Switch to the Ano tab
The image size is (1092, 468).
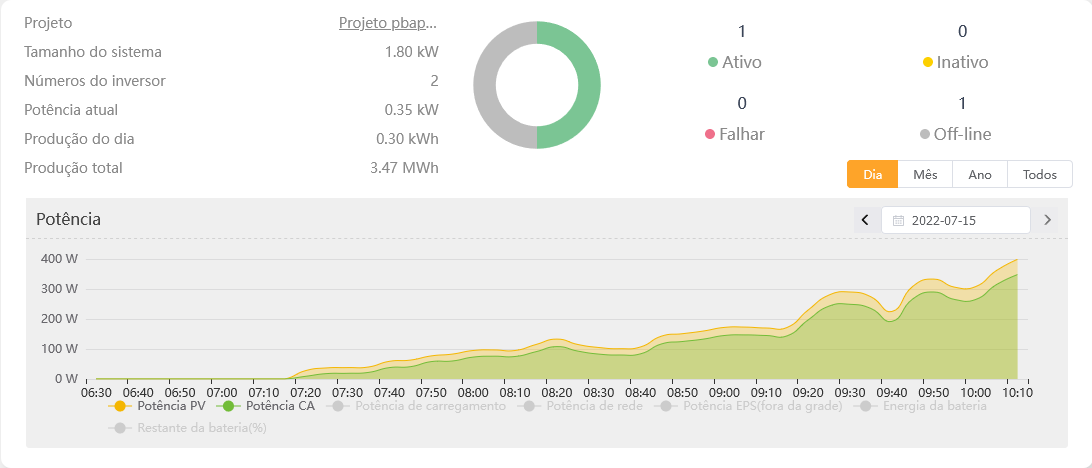(x=980, y=174)
